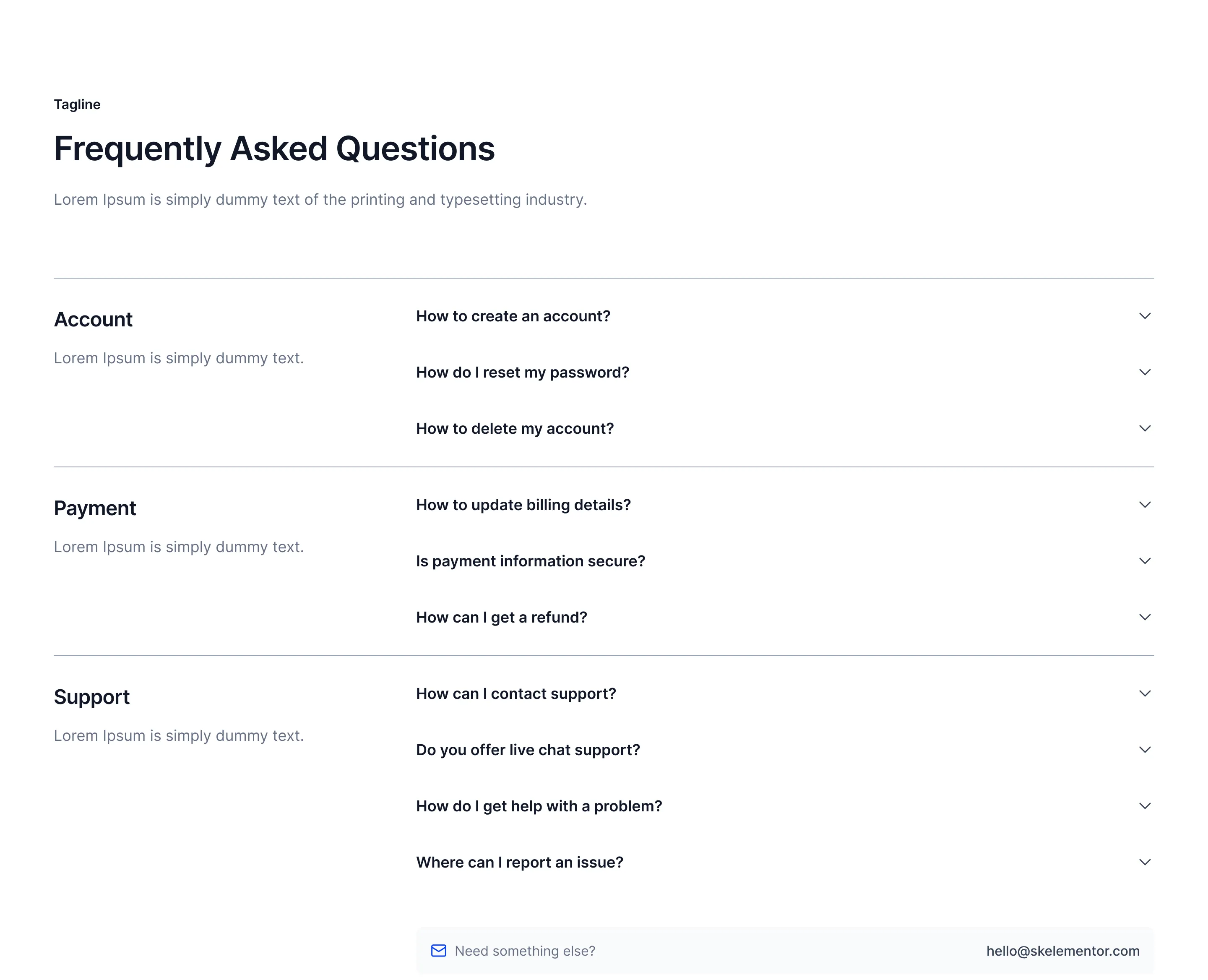Expand chevron for 'How do I reset my password?'
Screen dimensions: 1208x980
(1144, 372)
